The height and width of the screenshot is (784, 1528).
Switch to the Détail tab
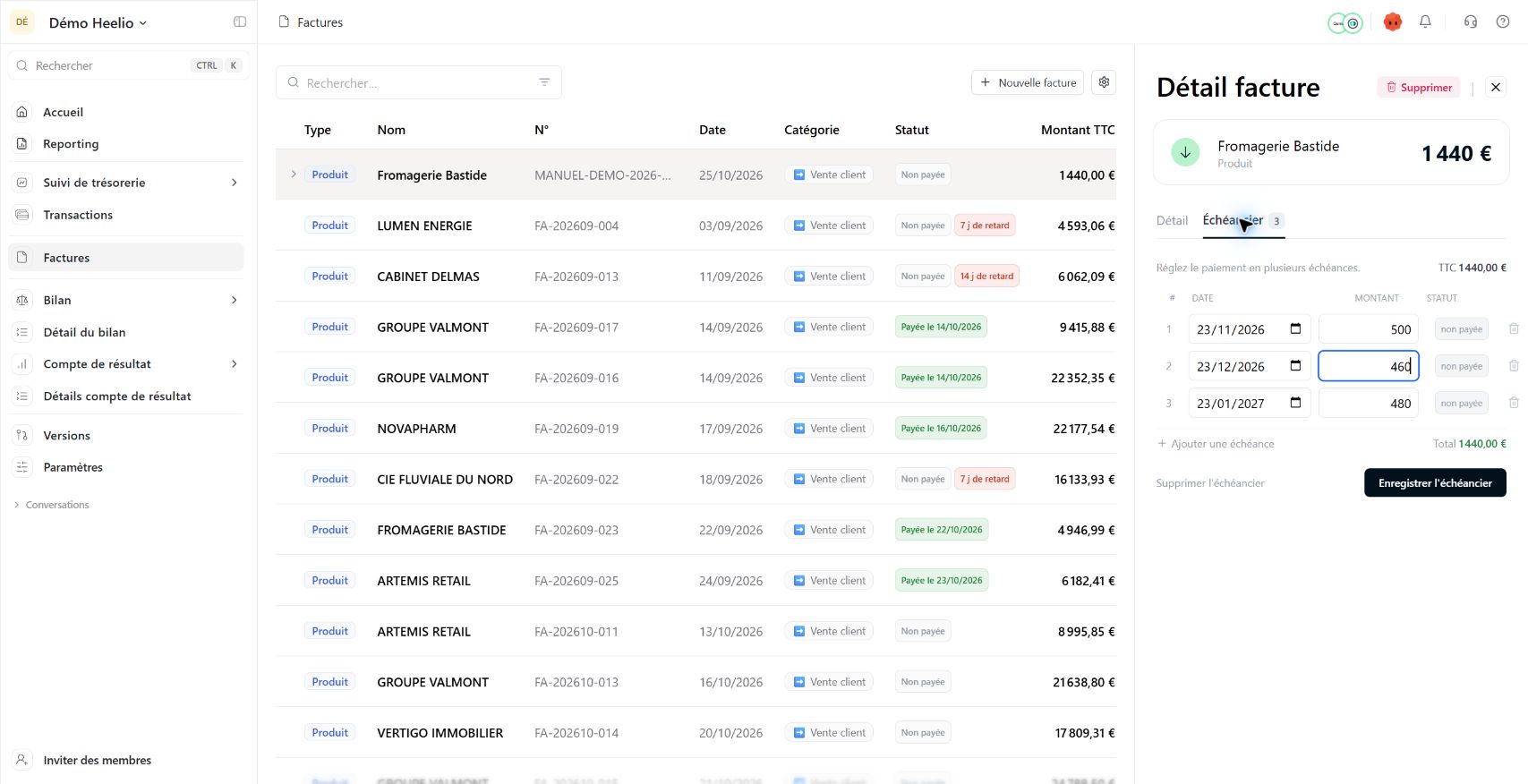[x=1172, y=220]
